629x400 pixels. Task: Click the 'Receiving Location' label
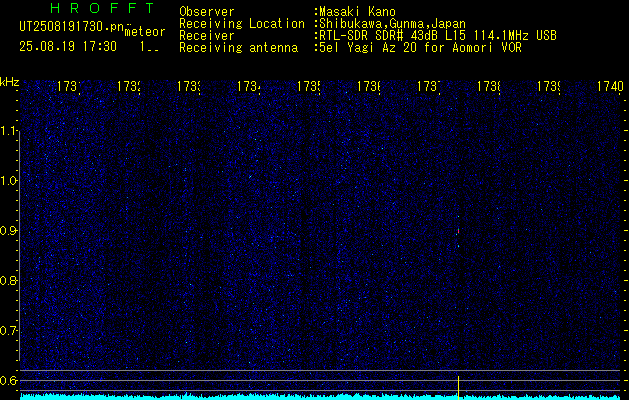[242, 24]
